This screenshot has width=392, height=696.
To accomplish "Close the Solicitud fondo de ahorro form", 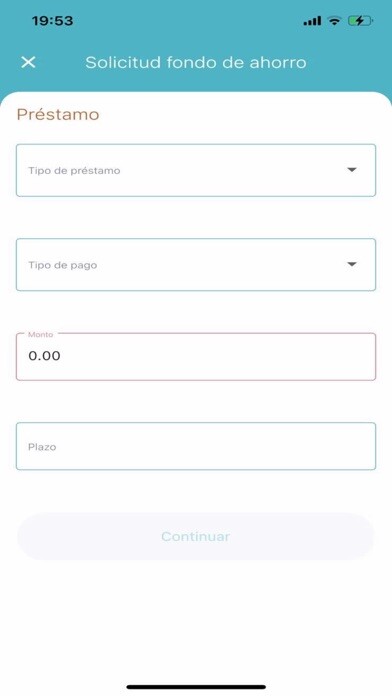I will (28, 62).
